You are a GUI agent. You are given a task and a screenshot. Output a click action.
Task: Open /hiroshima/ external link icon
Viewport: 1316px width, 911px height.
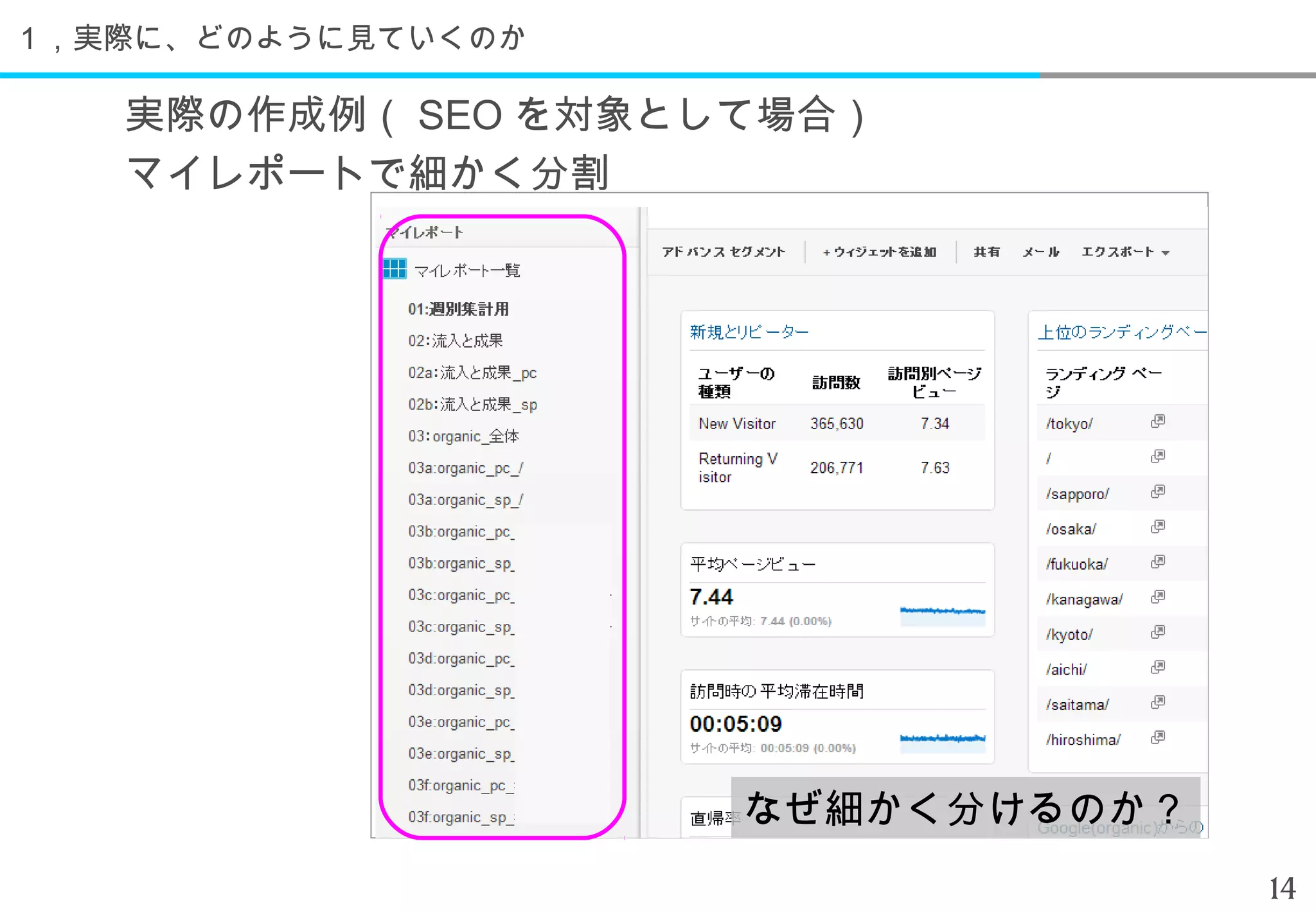[1157, 738]
